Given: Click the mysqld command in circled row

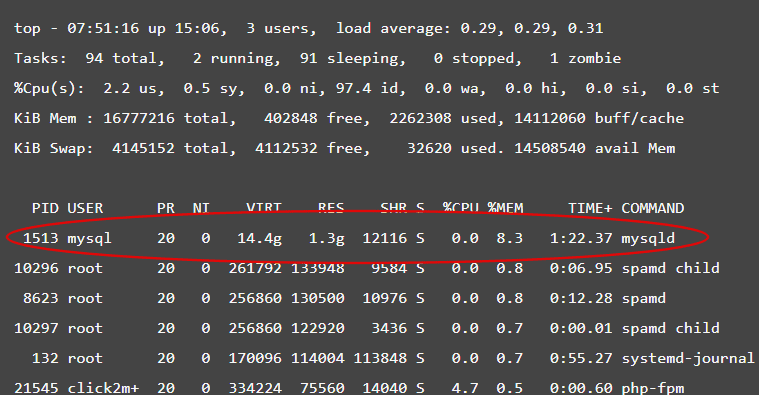Looking at the screenshot, I should 648,238.
